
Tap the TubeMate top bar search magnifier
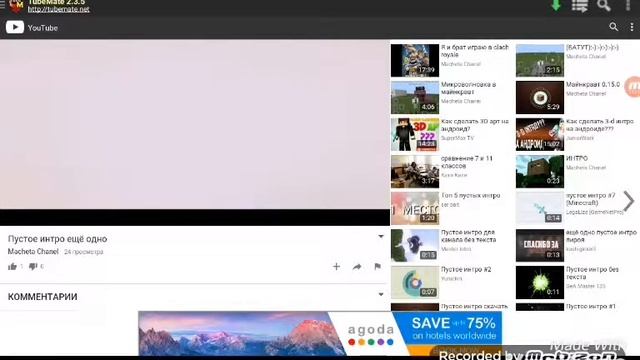(604, 5)
